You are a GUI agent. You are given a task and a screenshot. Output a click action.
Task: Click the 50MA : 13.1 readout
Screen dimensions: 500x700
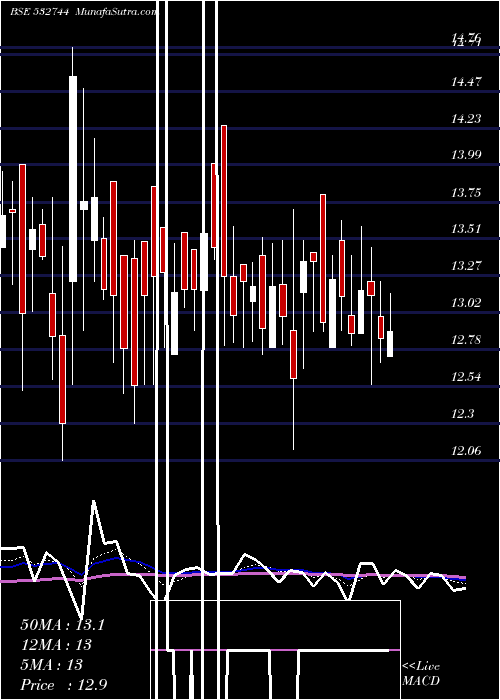coord(62,625)
